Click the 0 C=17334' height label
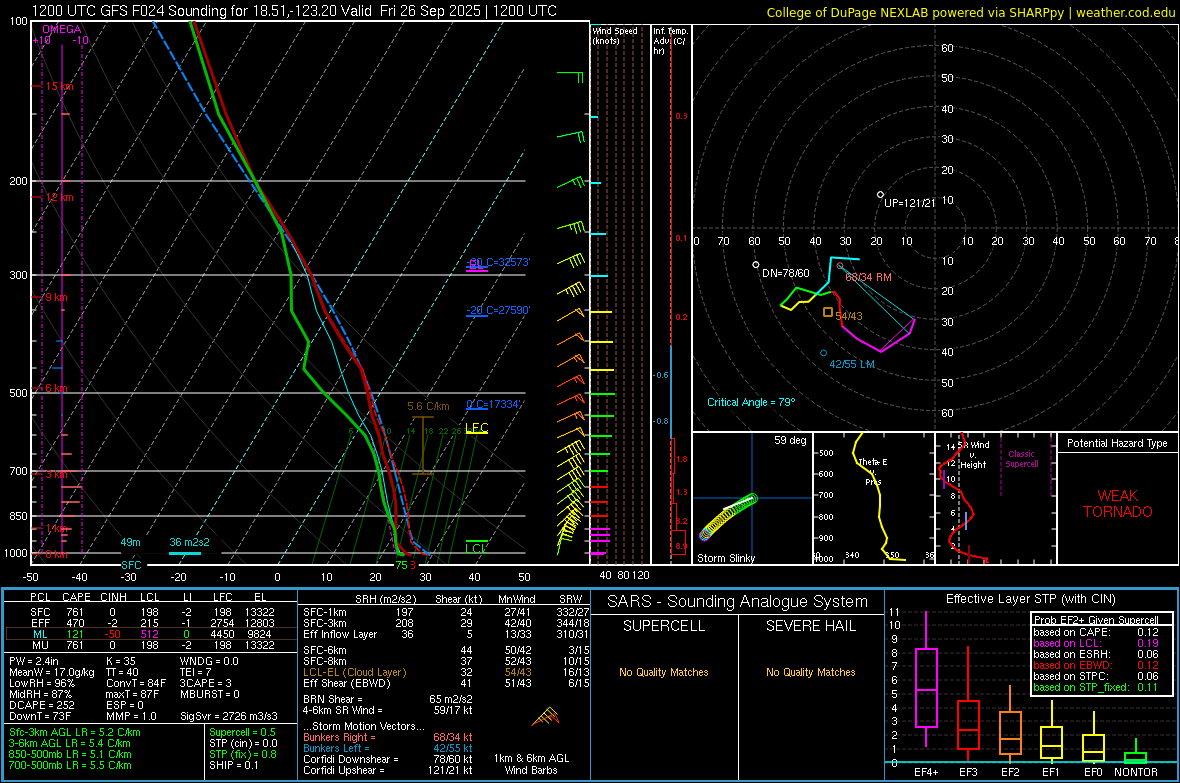The image size is (1180, 783). pos(494,404)
